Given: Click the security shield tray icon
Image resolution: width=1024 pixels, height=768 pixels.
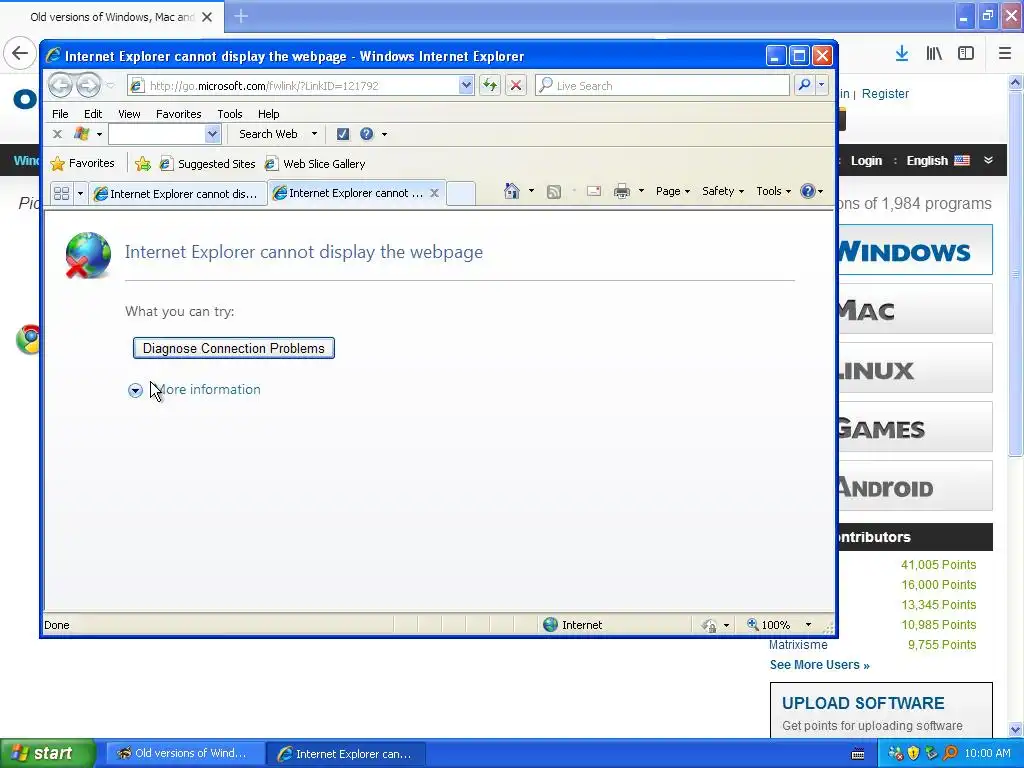Looking at the screenshot, I should pyautogui.click(x=914, y=753).
